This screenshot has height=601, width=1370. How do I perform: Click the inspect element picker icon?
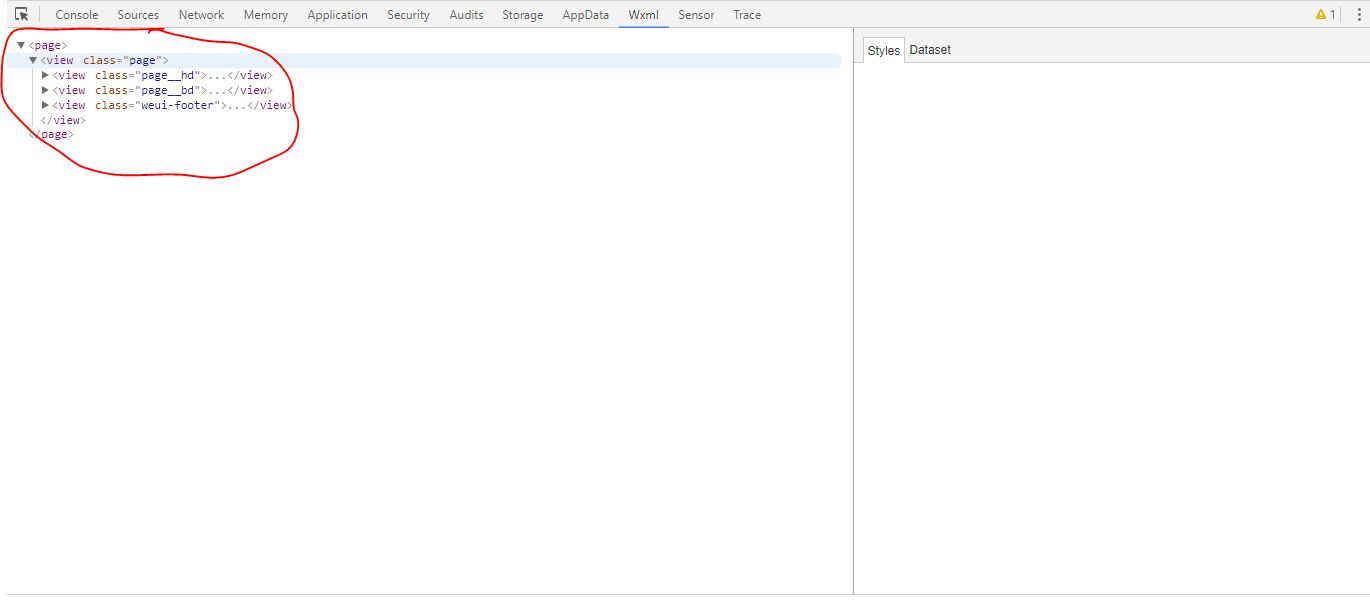click(21, 15)
